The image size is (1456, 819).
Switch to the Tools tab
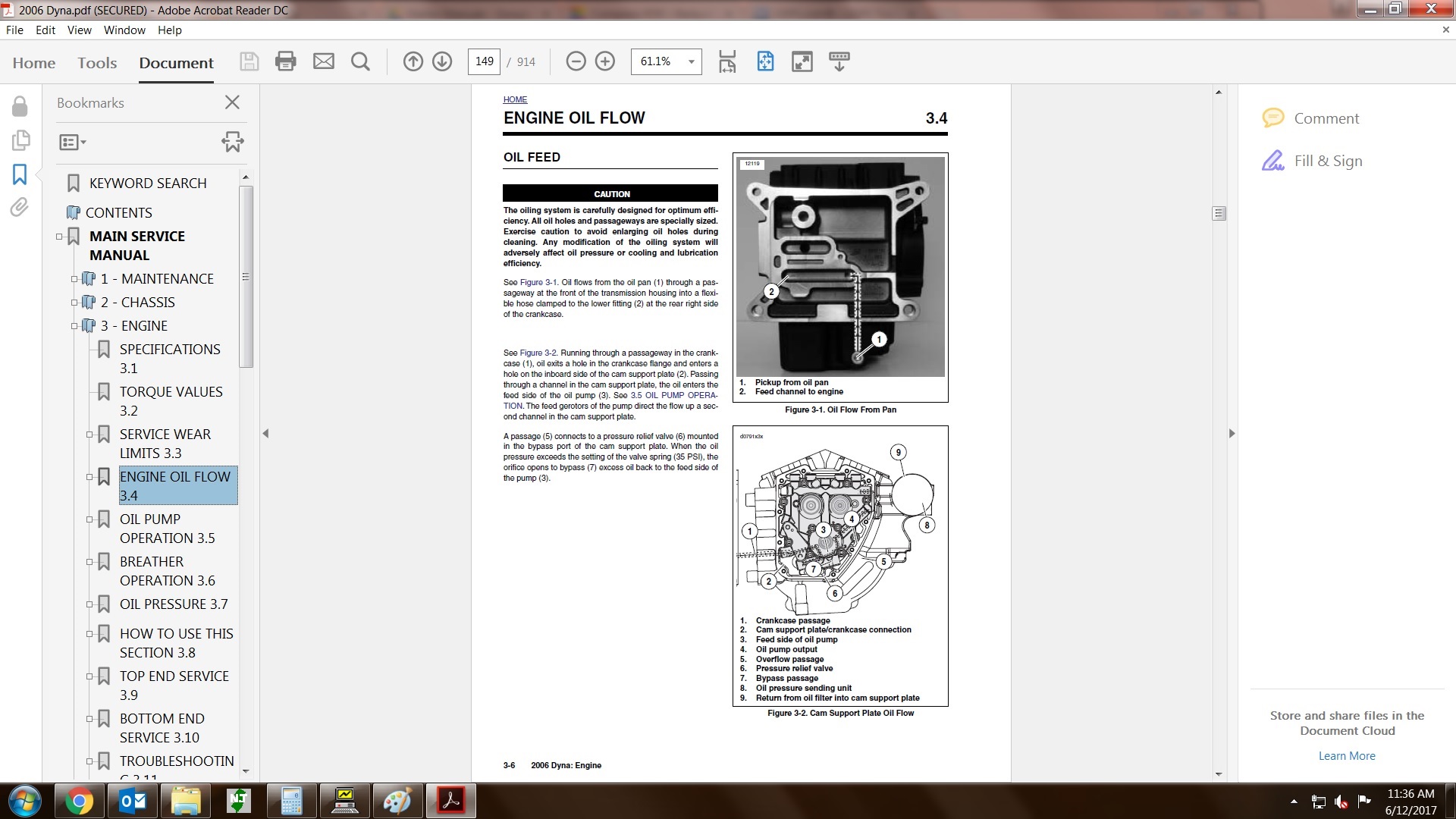click(97, 63)
